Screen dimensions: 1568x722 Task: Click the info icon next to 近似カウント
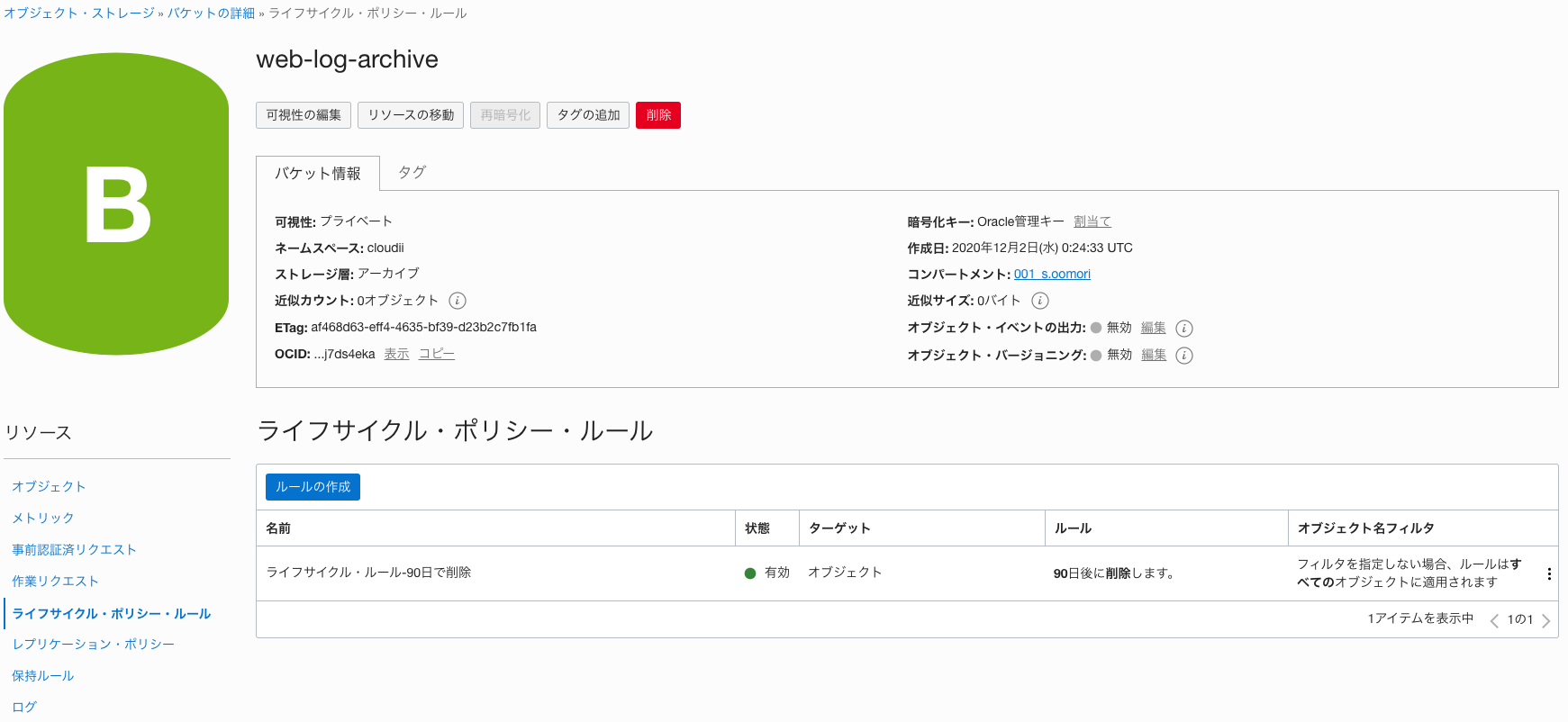pos(458,301)
